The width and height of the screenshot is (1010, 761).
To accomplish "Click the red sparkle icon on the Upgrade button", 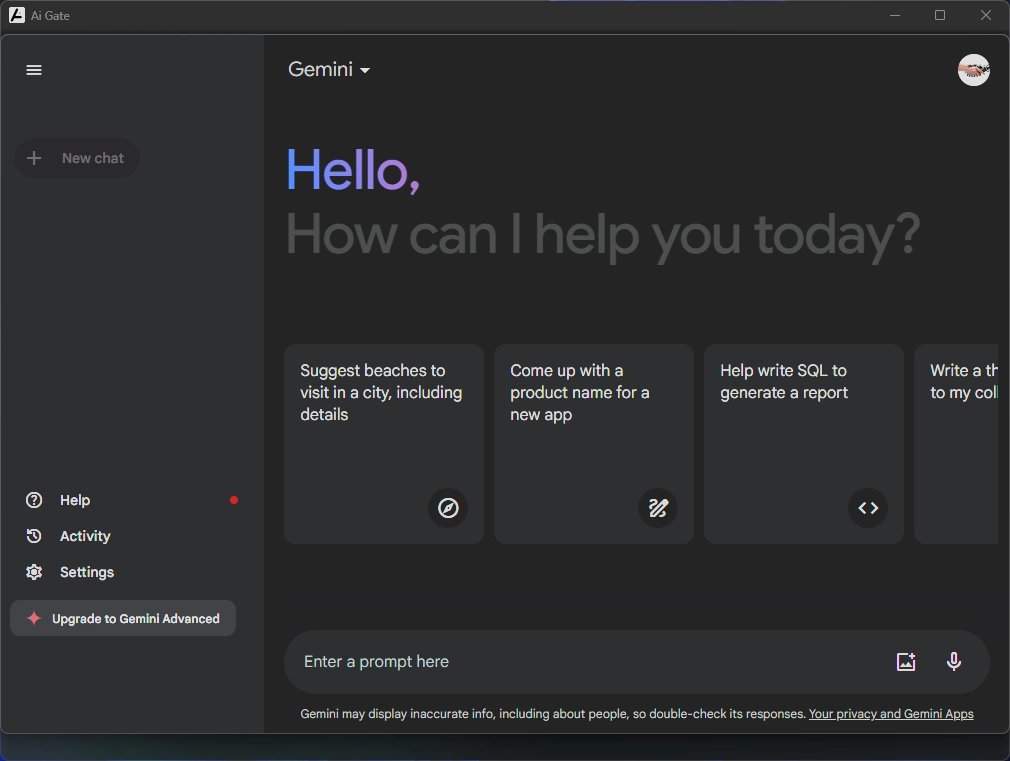I will coord(34,619).
